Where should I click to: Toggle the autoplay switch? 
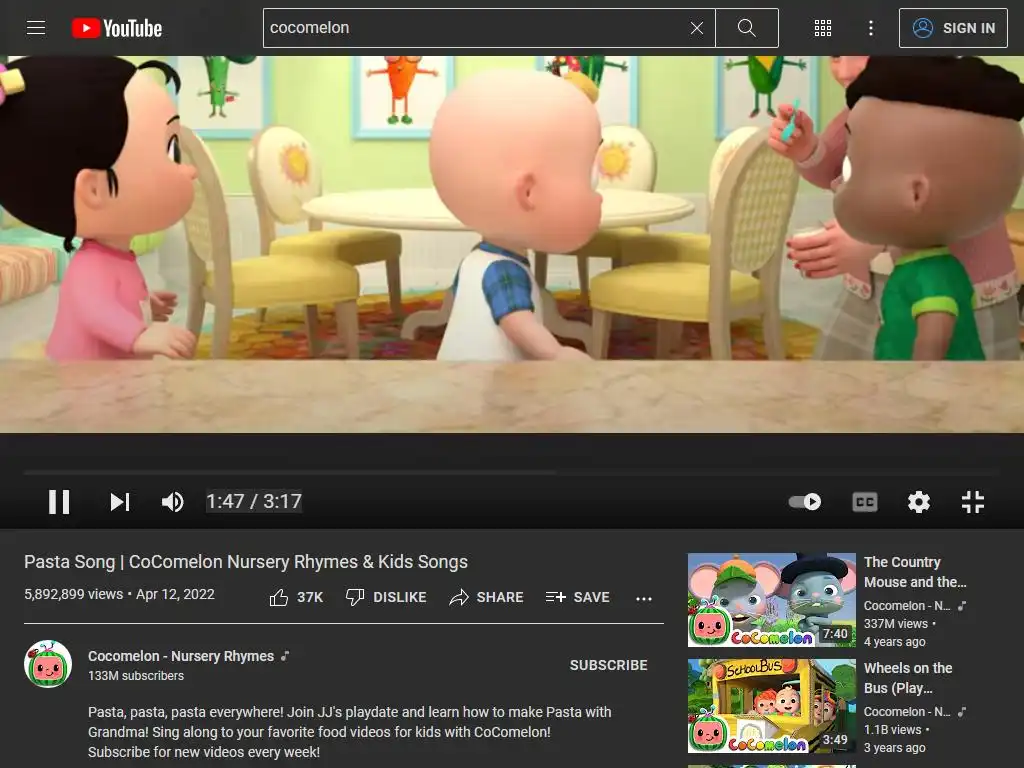[x=805, y=502]
